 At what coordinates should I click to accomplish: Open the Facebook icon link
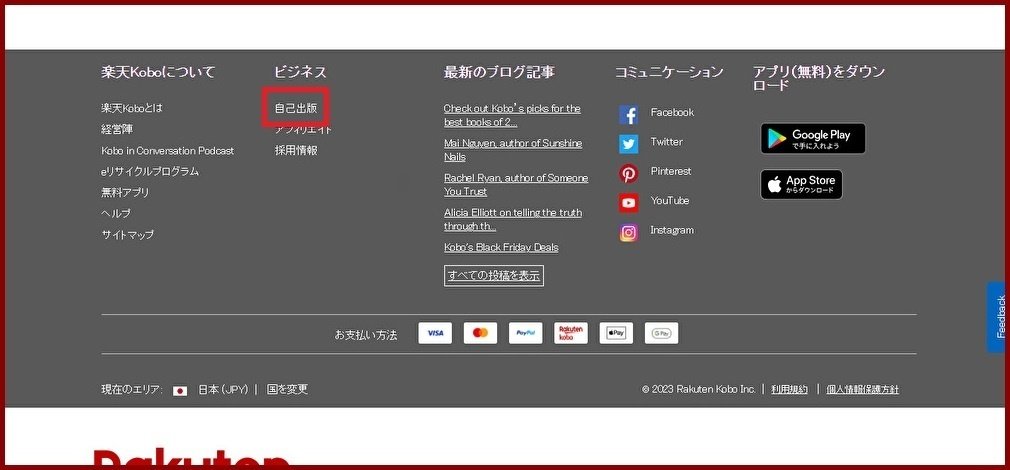pyautogui.click(x=629, y=115)
